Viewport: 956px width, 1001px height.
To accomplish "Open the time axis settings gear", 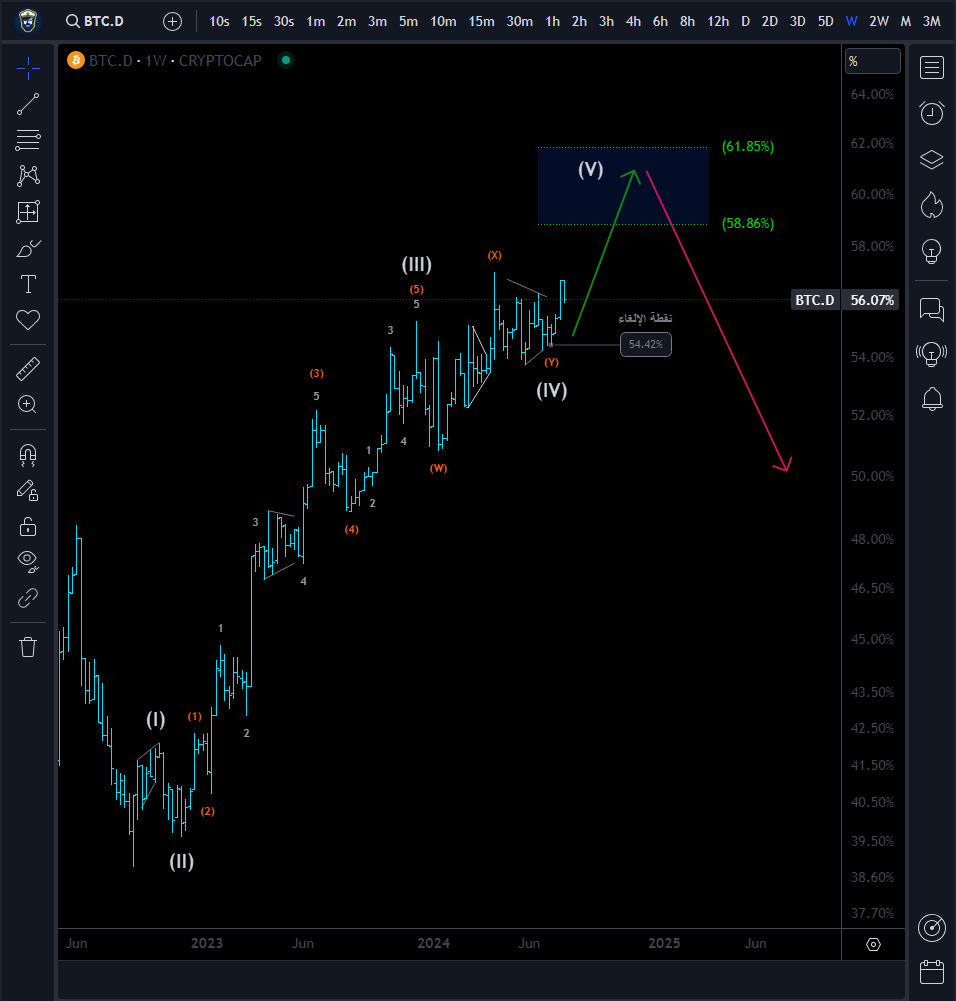I will tap(873, 944).
